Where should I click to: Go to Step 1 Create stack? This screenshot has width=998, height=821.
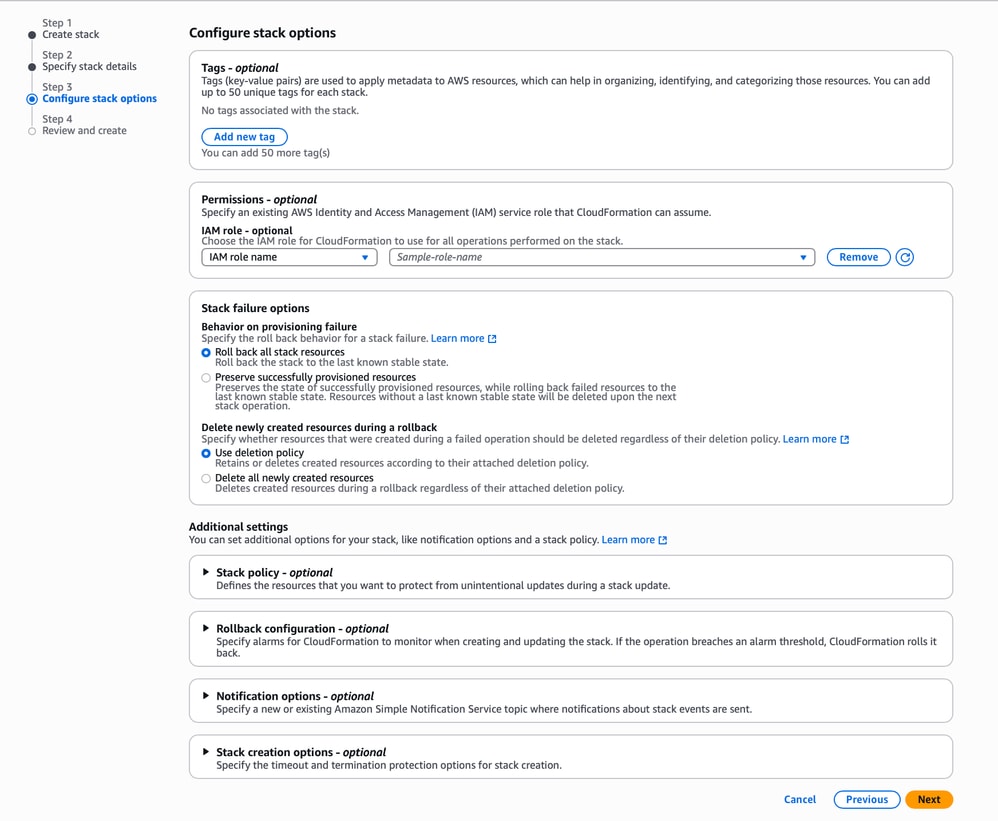(x=70, y=34)
